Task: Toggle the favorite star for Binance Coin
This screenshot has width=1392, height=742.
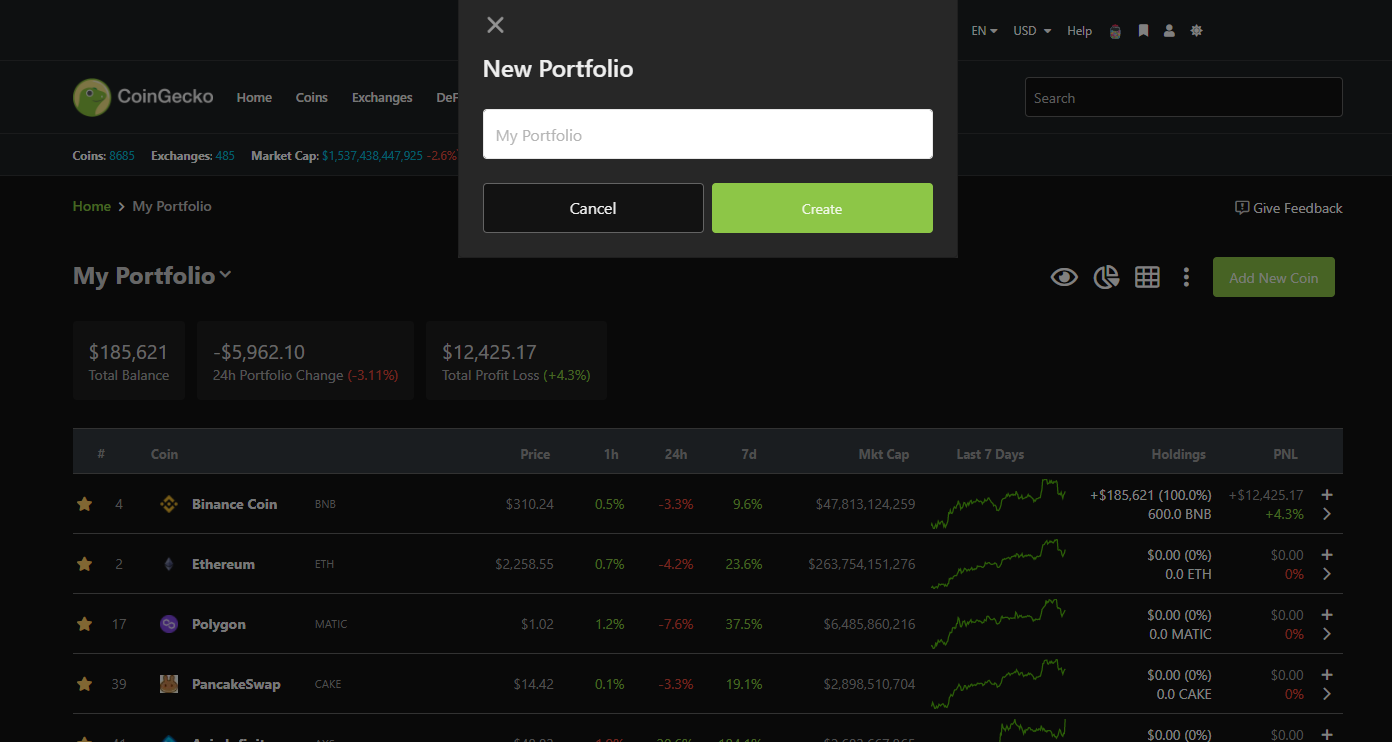Action: (x=85, y=504)
